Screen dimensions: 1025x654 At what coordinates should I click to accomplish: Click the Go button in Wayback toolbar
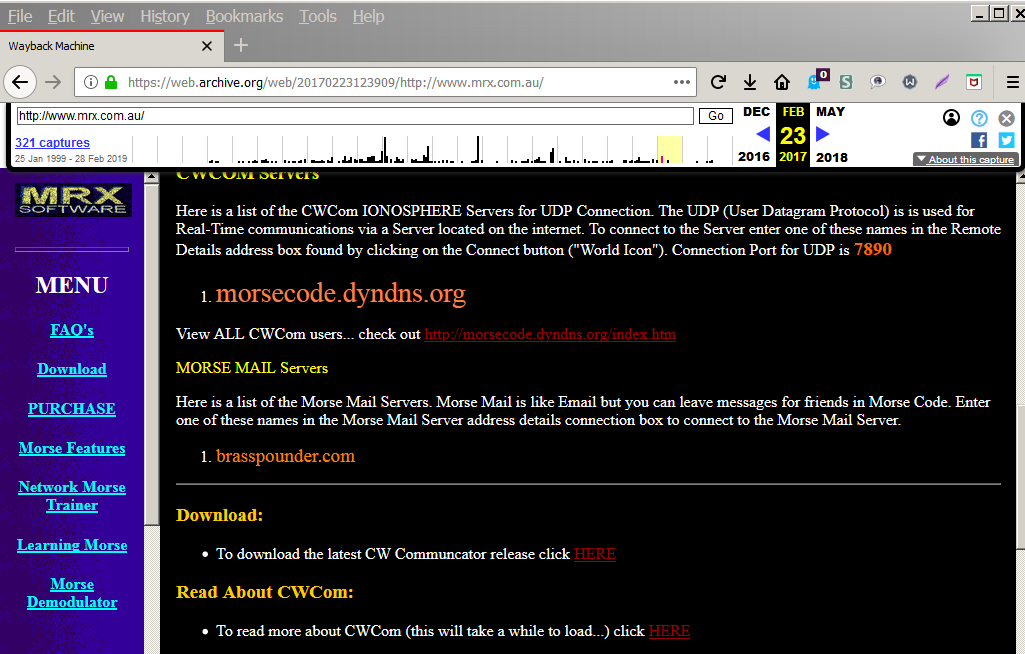coord(716,116)
